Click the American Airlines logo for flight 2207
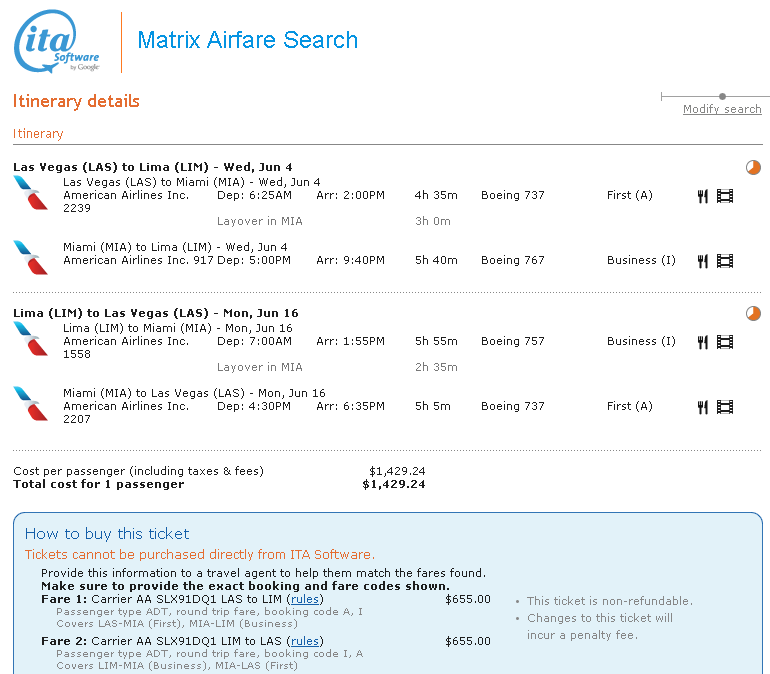Viewport: 770px width, 674px height. 31,403
